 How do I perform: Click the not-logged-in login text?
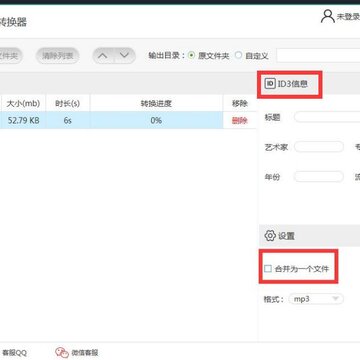(348, 17)
